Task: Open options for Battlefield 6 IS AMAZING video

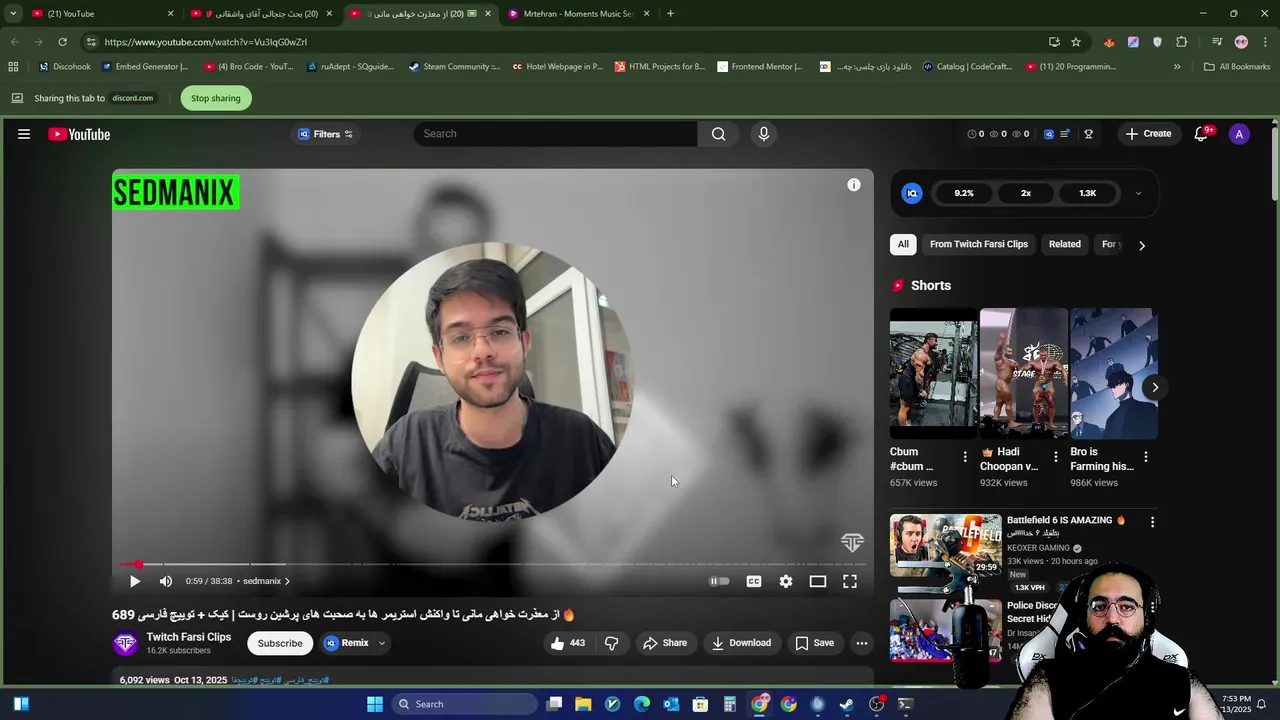Action: pyautogui.click(x=1152, y=521)
